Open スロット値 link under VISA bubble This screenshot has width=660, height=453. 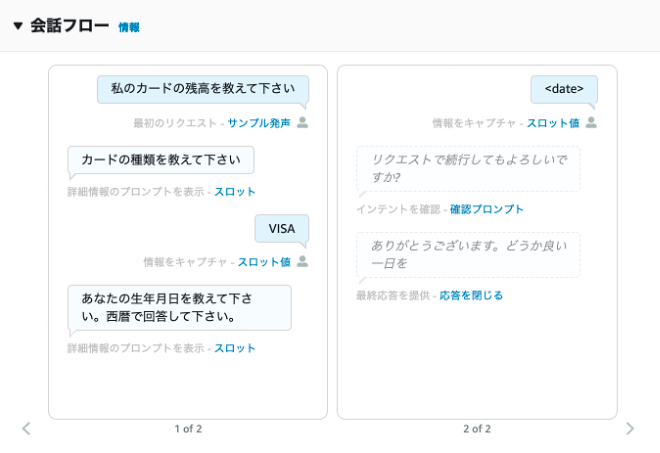tap(264, 262)
